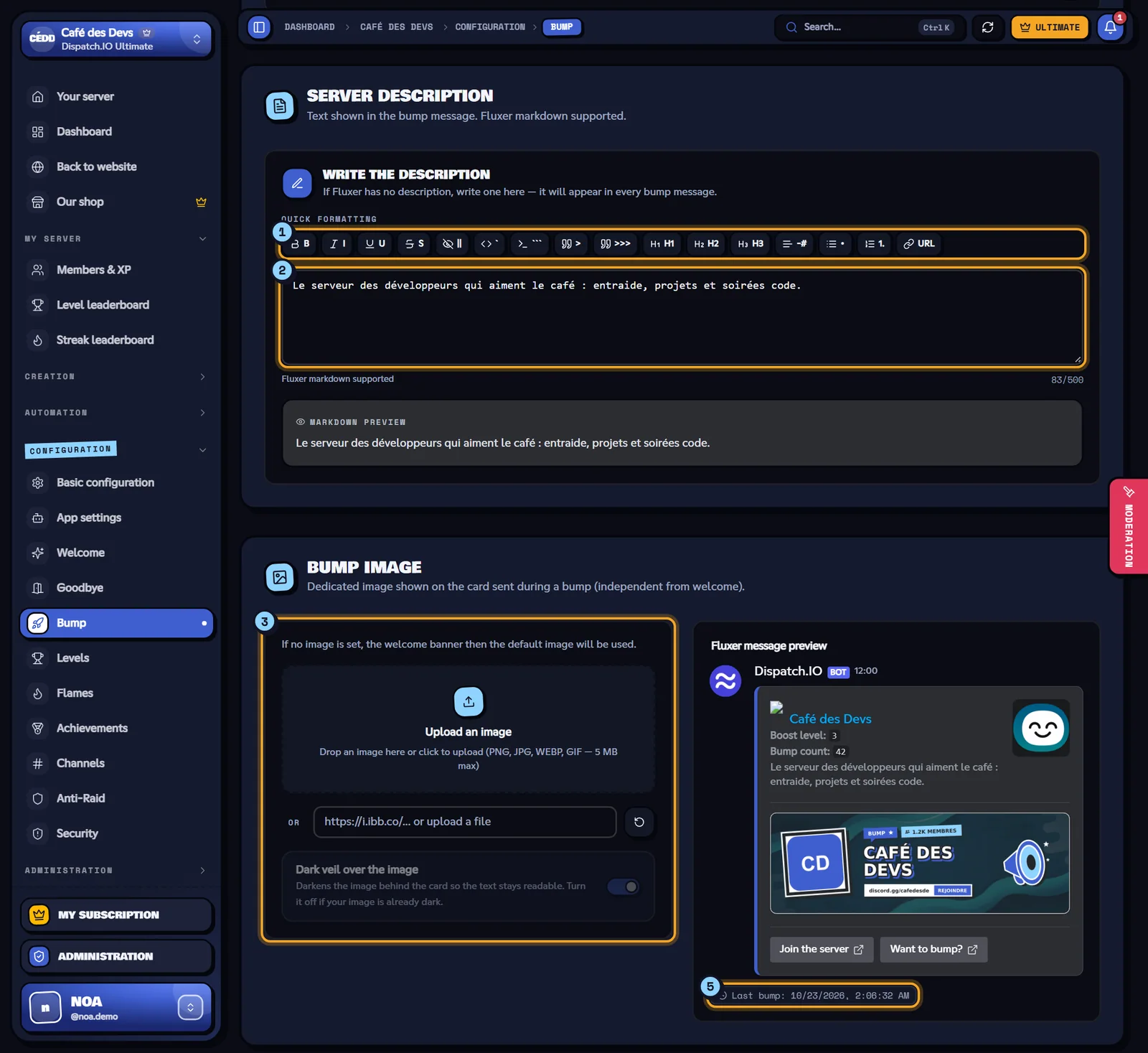Open the notifications bell
Screen dimensions: 1148x1053
[x=1110, y=27]
